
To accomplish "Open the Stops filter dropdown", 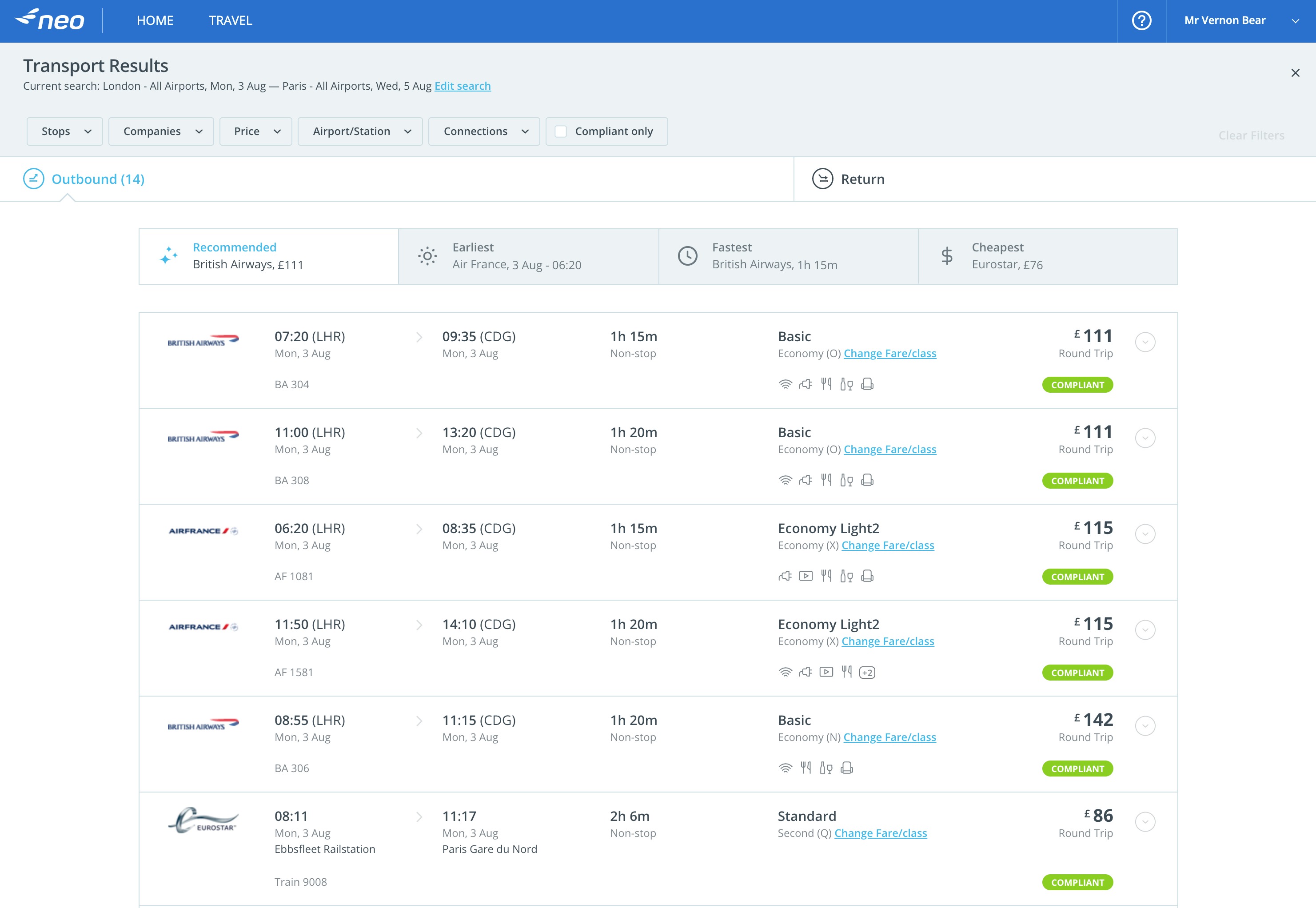I will 64,131.
